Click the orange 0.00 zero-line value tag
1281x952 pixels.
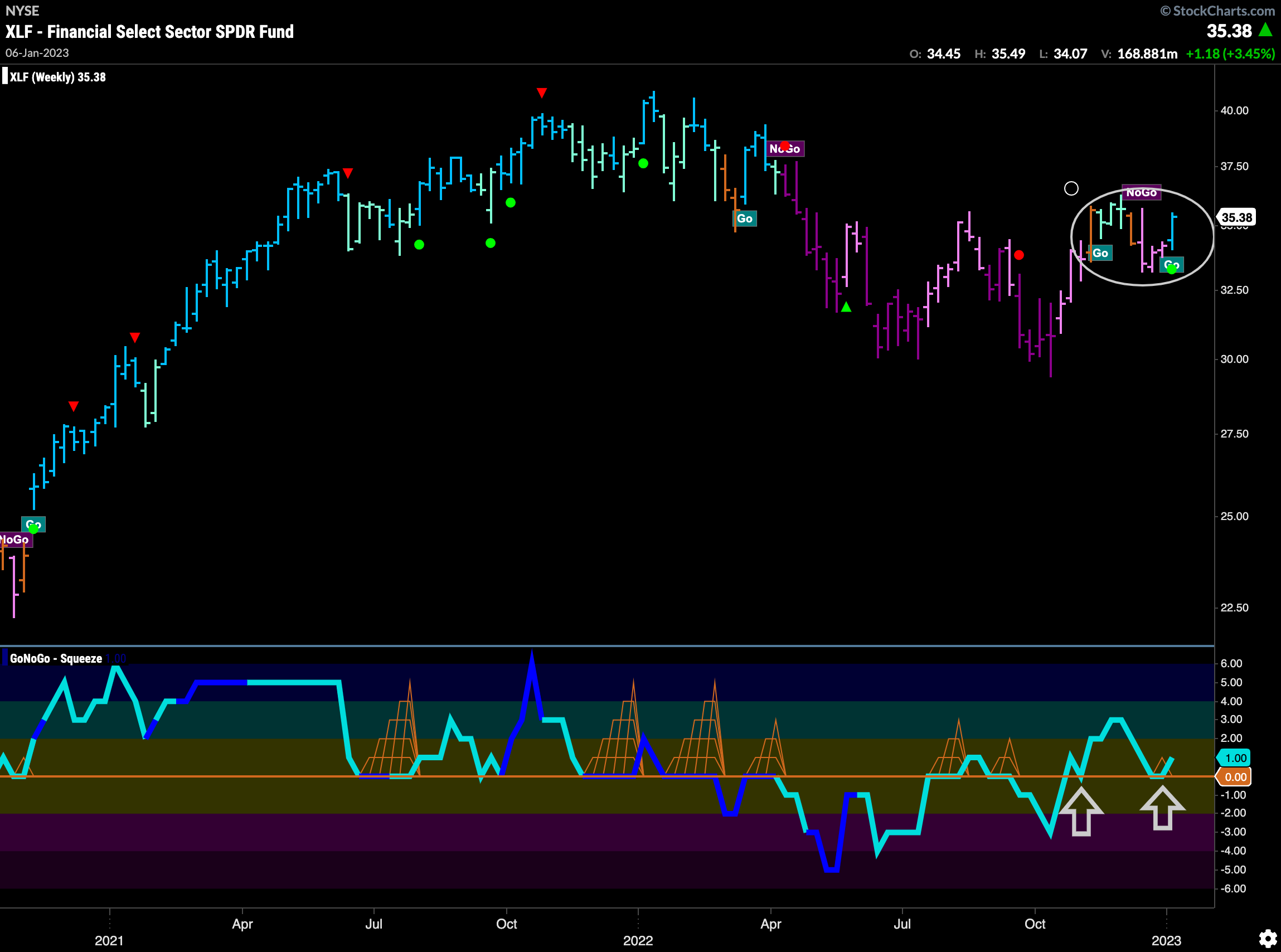tap(1234, 777)
